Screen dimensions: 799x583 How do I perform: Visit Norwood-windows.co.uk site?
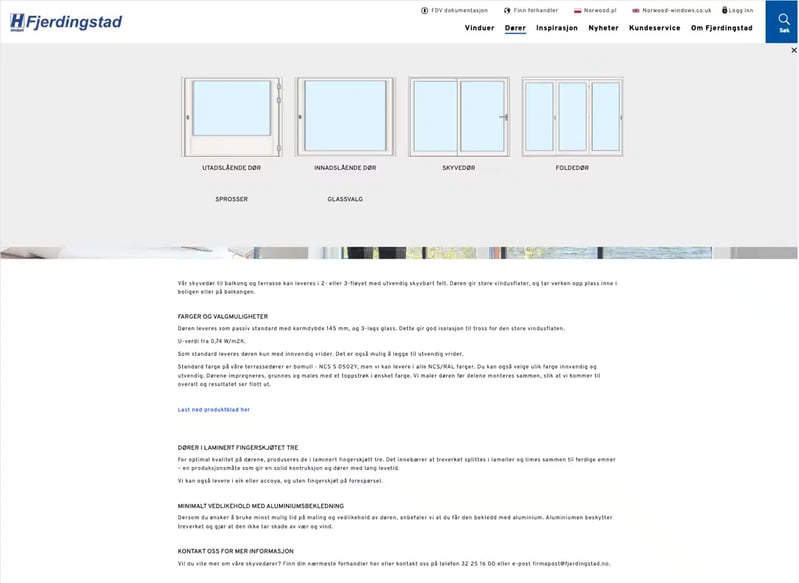click(x=676, y=10)
